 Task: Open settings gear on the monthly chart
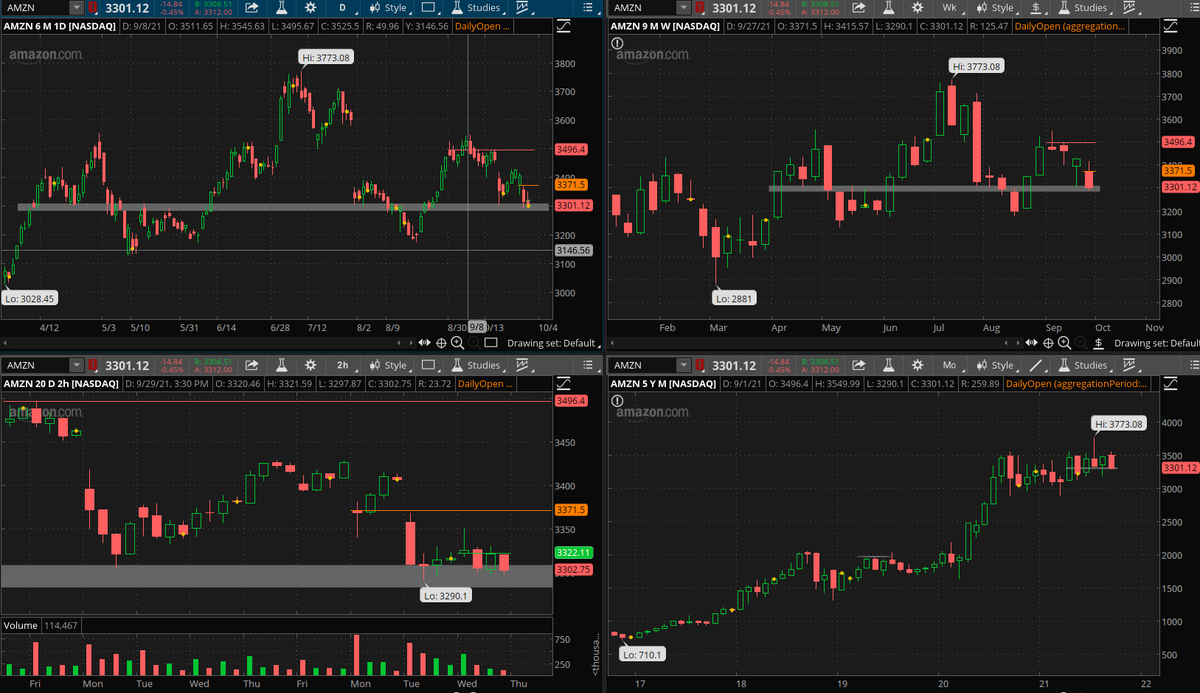[x=917, y=365]
